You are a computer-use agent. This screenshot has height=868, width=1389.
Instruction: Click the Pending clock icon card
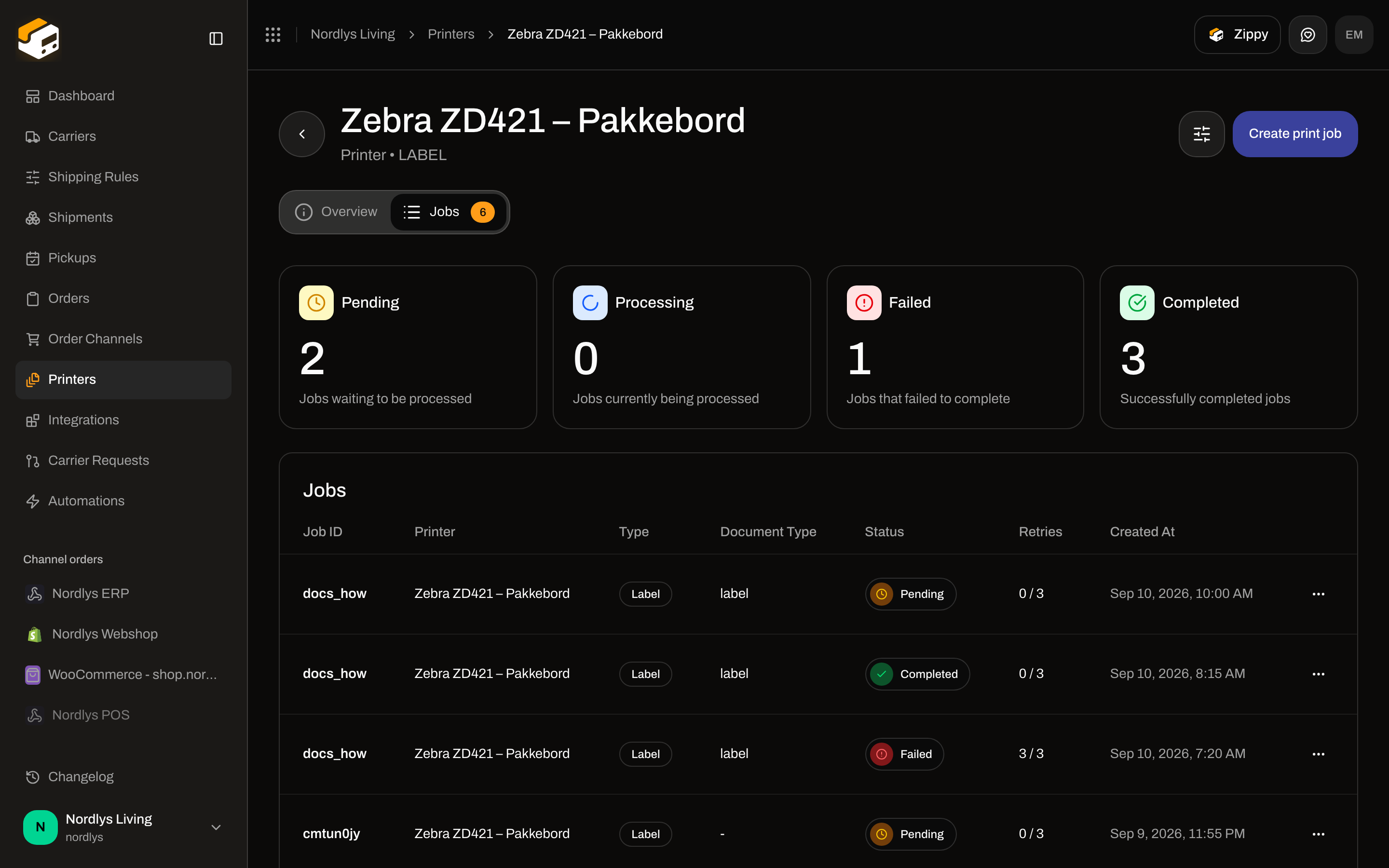click(316, 302)
